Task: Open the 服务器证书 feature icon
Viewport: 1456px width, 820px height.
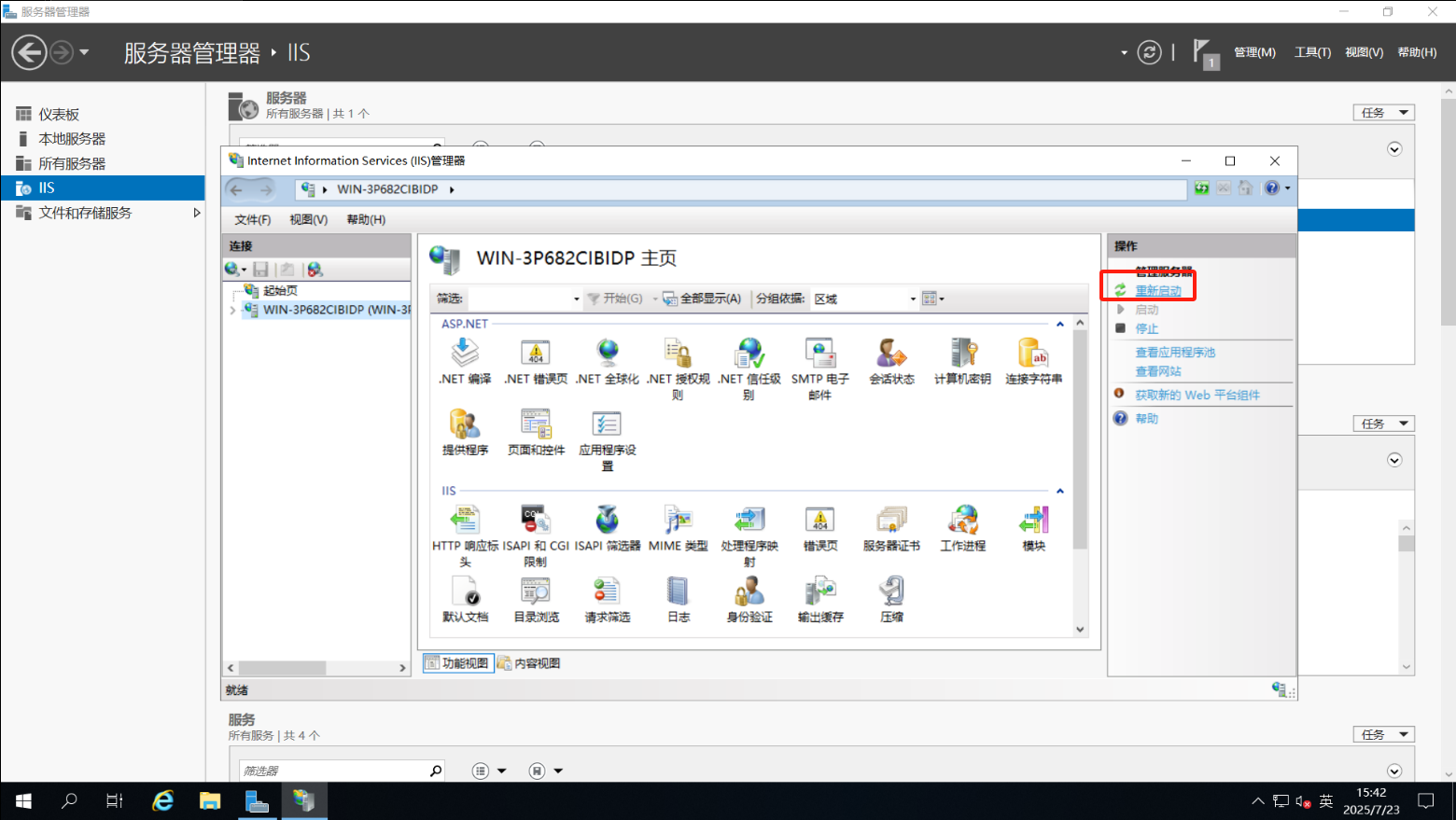Action: (x=891, y=520)
